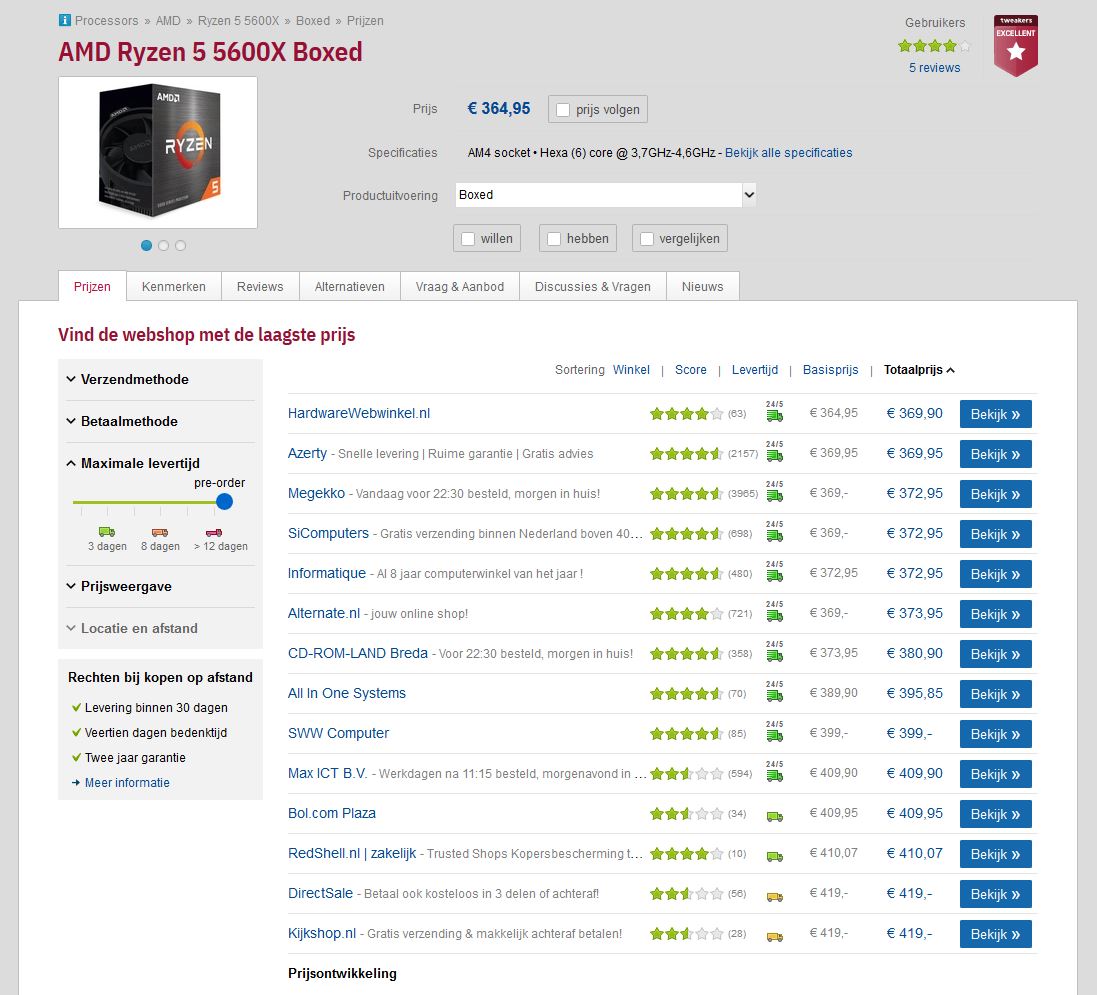Sort listings by Score
This screenshot has width=1097, height=995.
(x=691, y=369)
